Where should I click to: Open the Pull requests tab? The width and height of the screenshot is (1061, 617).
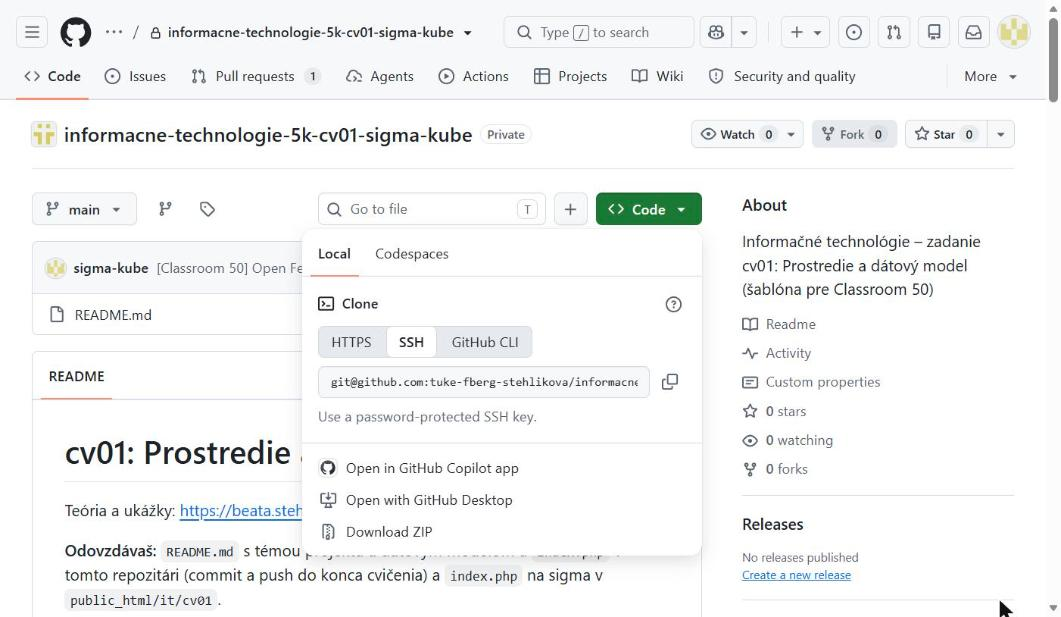point(255,76)
